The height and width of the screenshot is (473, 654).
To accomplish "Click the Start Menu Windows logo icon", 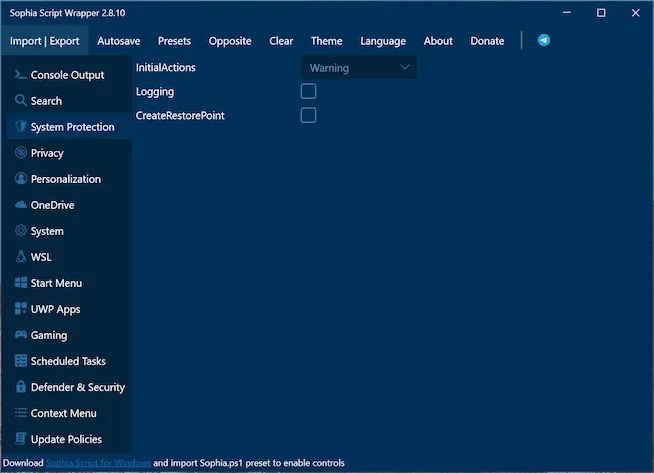I will coord(20,282).
